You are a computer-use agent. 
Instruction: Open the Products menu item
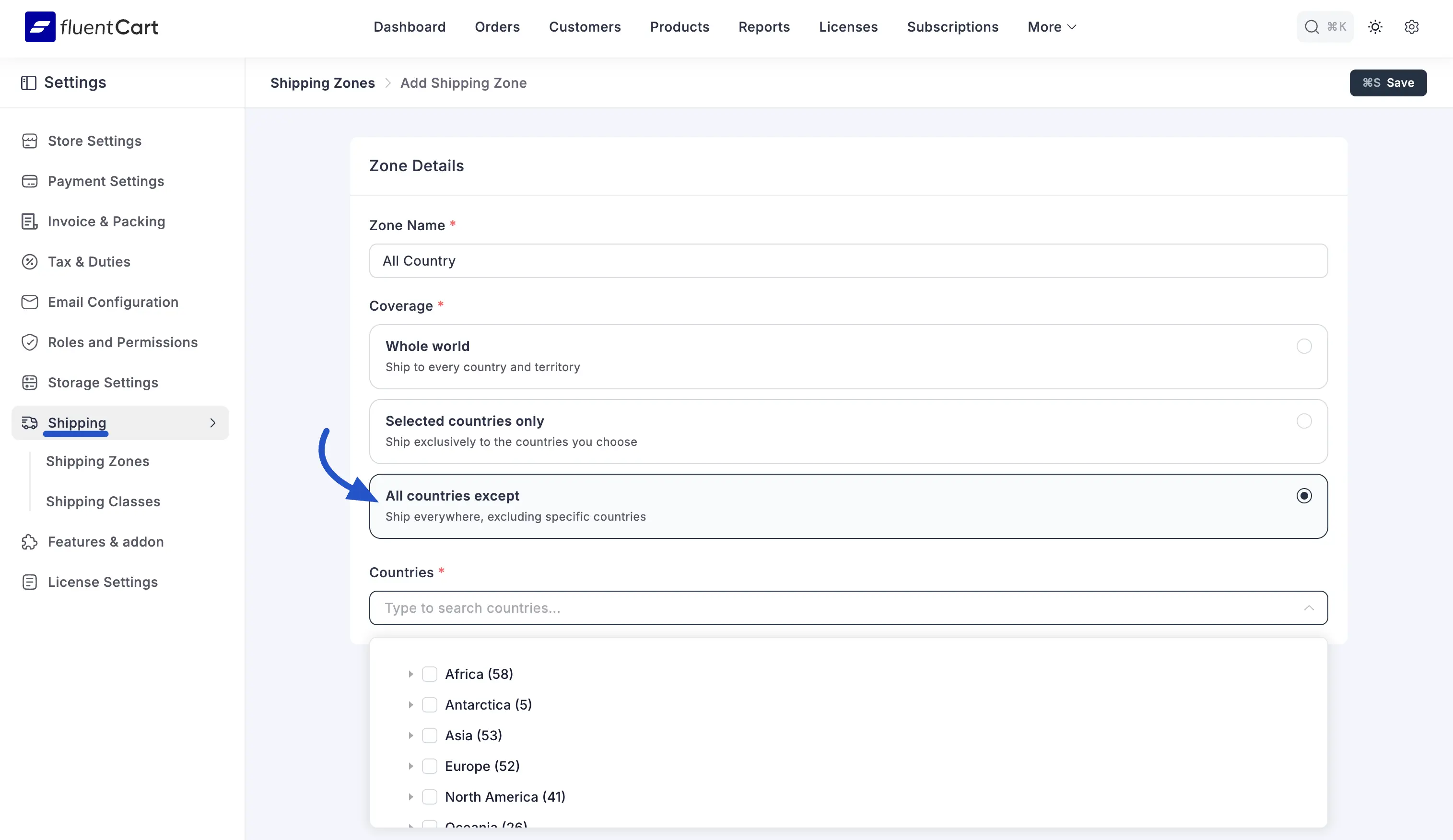click(679, 26)
